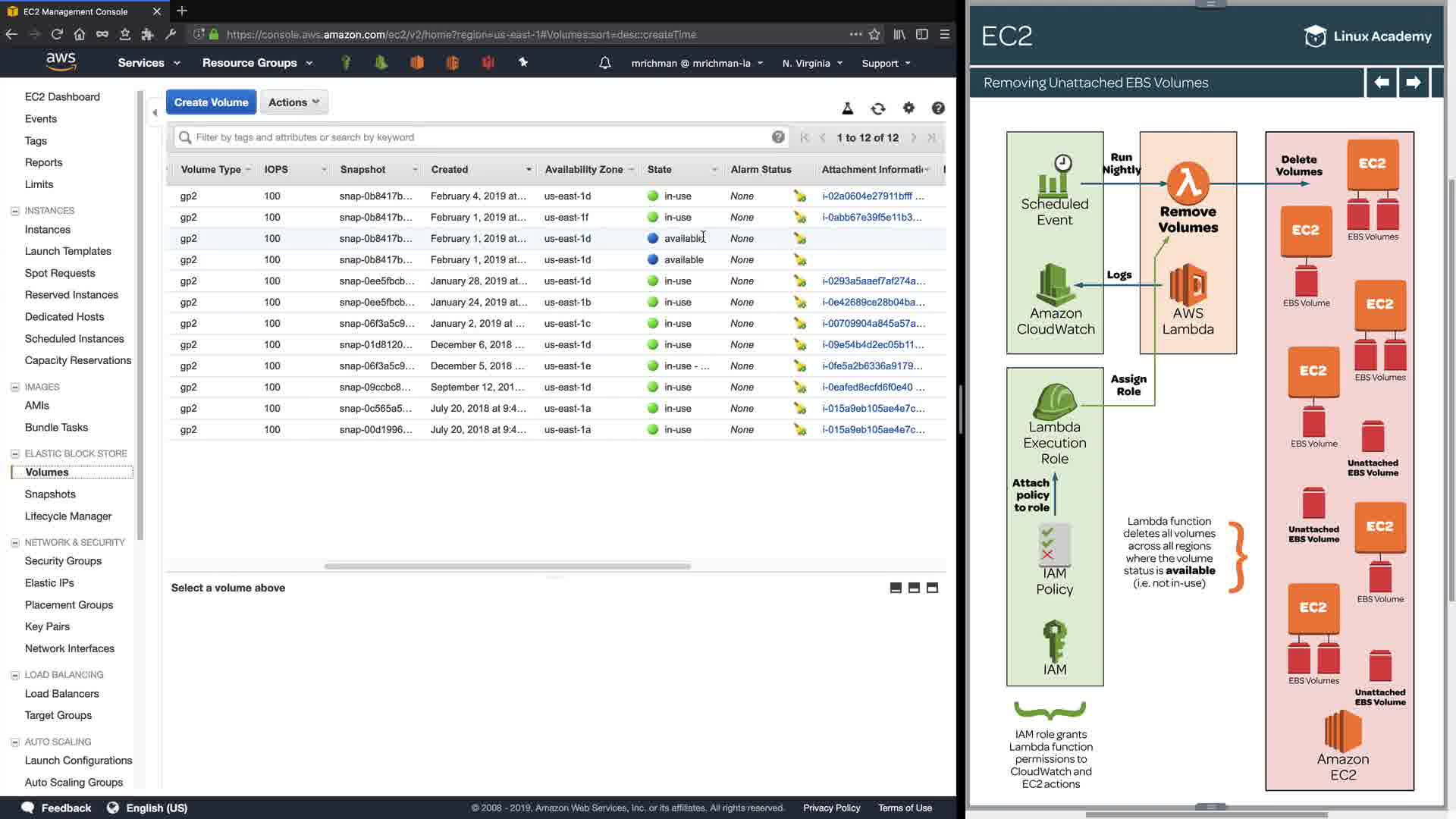Click alarm icon on first volume row
1456x819 pixels.
tap(800, 196)
